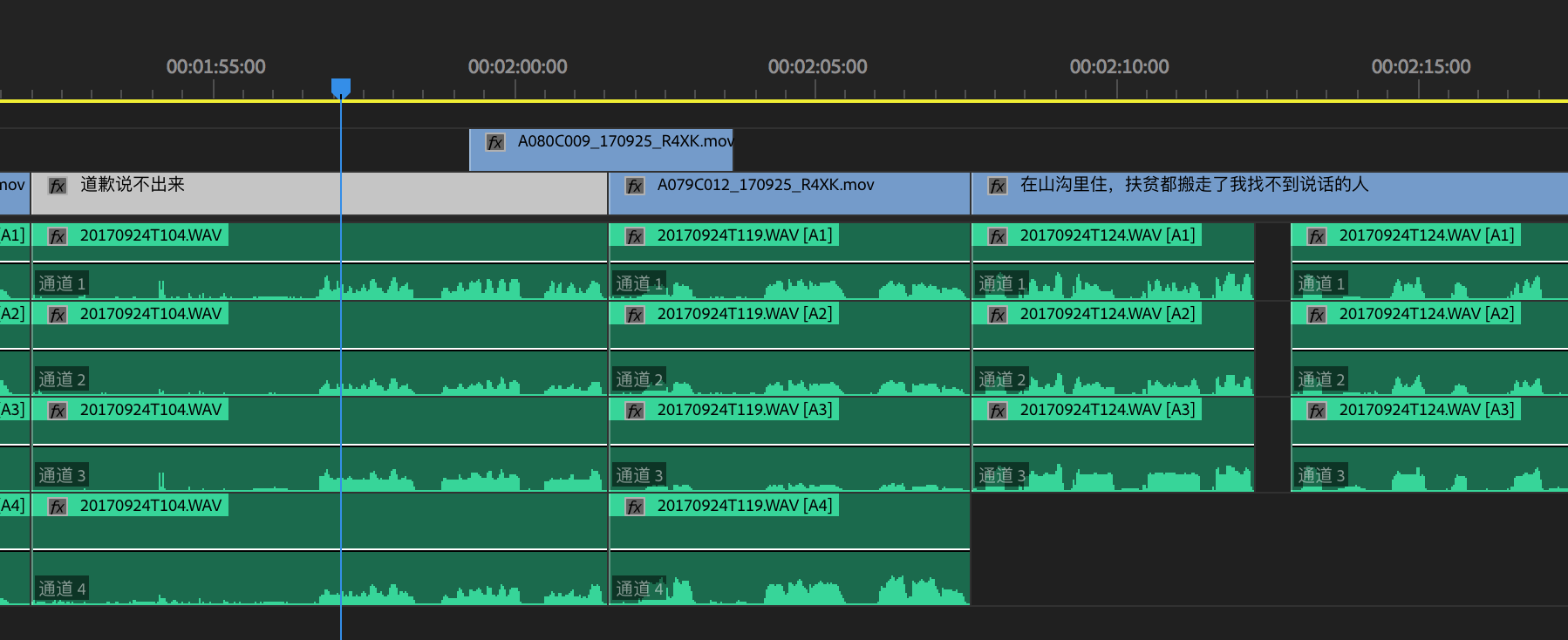The width and height of the screenshot is (1568, 640).
Task: Select the A079C012_170925_R4XK.mov clip name
Action: click(x=765, y=185)
